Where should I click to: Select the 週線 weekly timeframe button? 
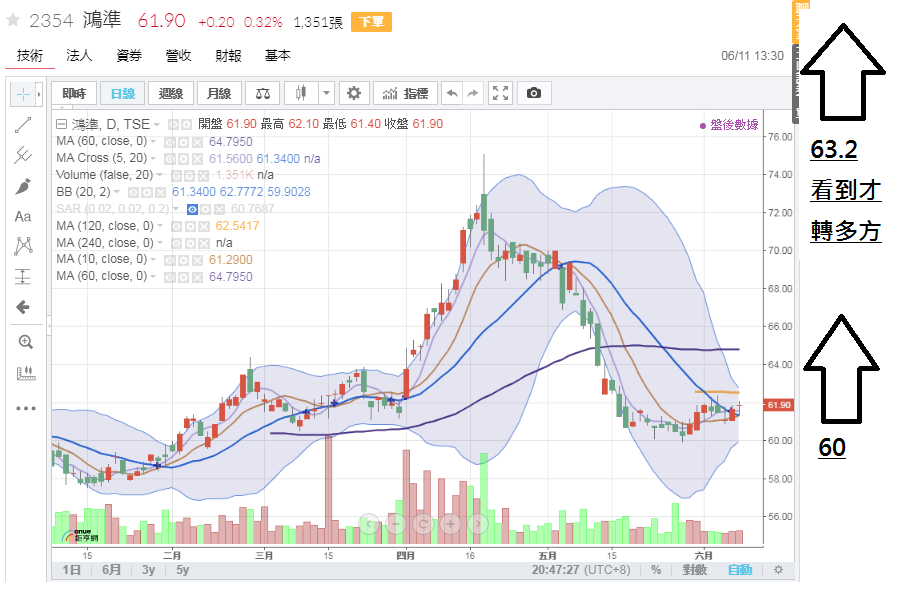(171, 93)
